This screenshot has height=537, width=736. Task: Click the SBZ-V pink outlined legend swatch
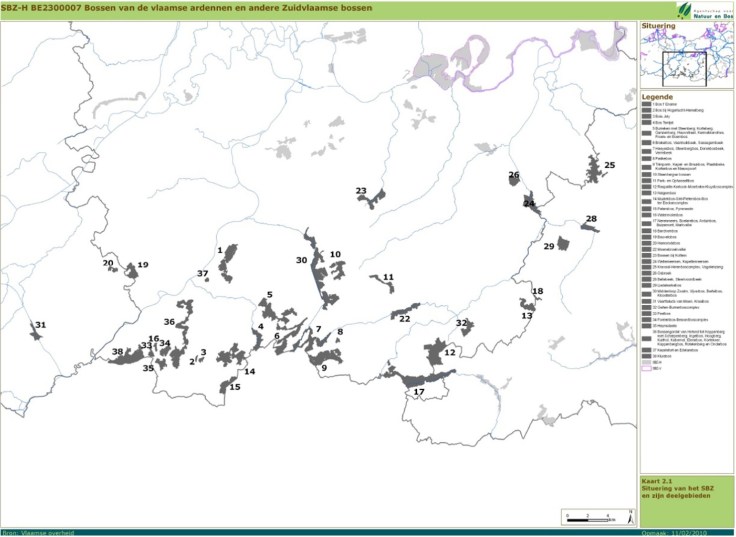click(647, 369)
